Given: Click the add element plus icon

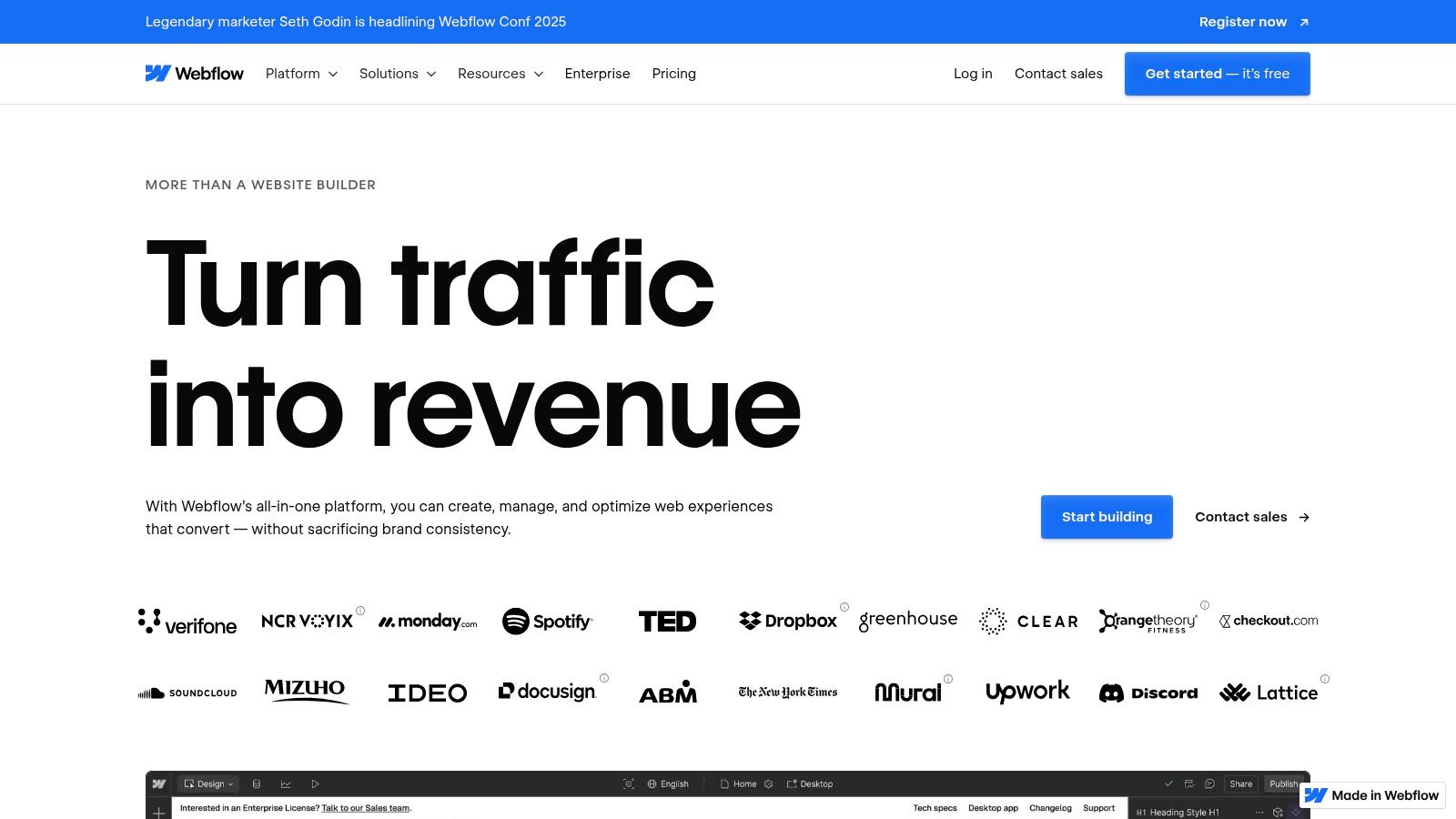Looking at the screenshot, I should pos(157,811).
